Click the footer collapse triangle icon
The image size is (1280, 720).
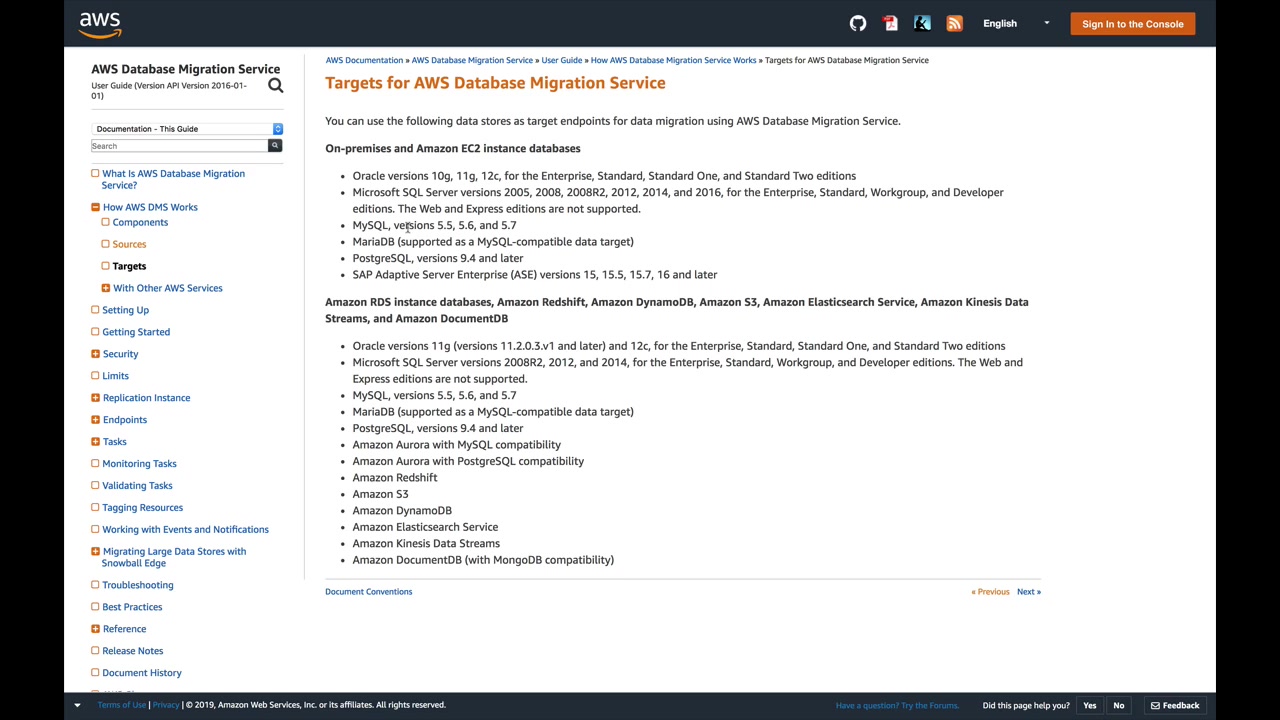(x=77, y=705)
